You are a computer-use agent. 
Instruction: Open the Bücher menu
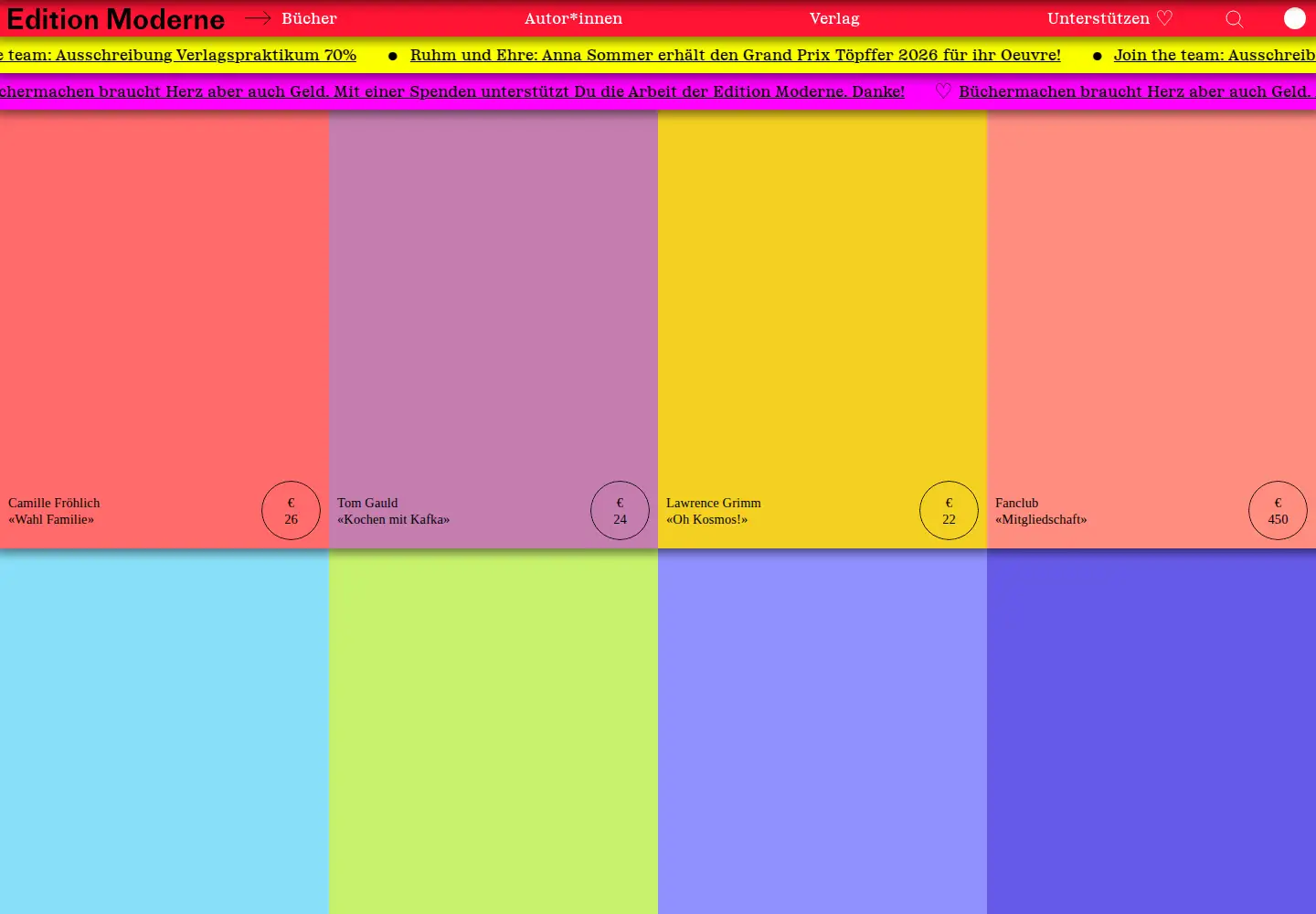(x=309, y=18)
